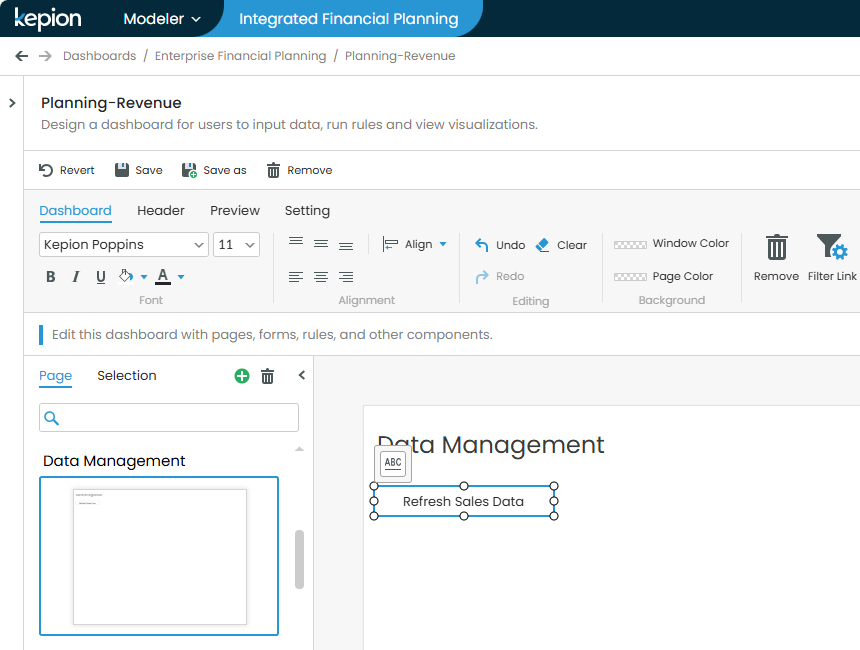Image resolution: width=860 pixels, height=650 pixels.
Task: Open the Kepion Poppins font dropdown
Action: click(124, 245)
